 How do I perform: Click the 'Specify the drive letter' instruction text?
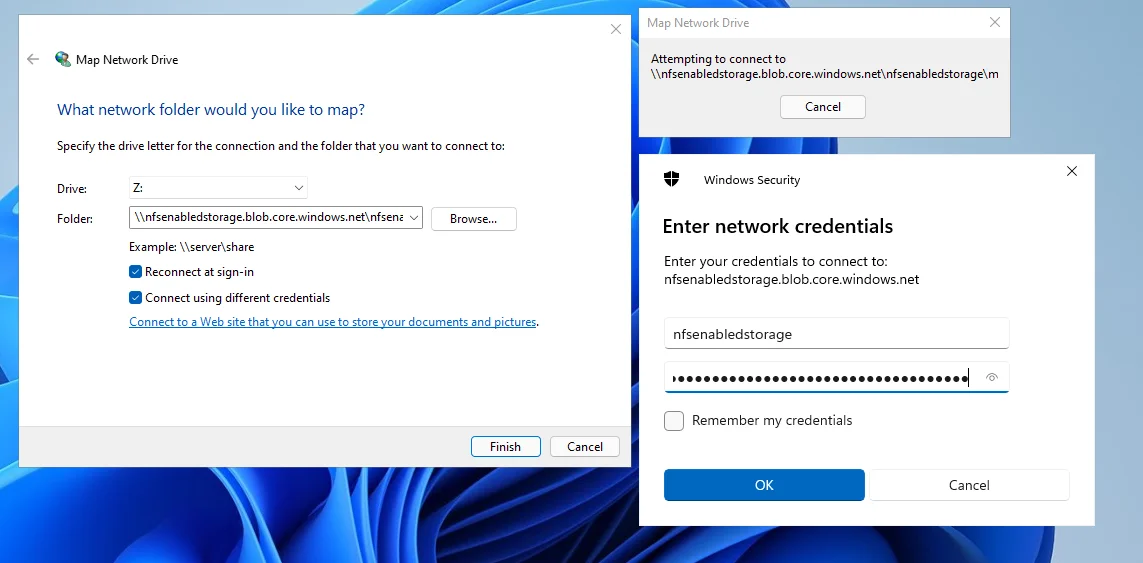click(x=281, y=146)
